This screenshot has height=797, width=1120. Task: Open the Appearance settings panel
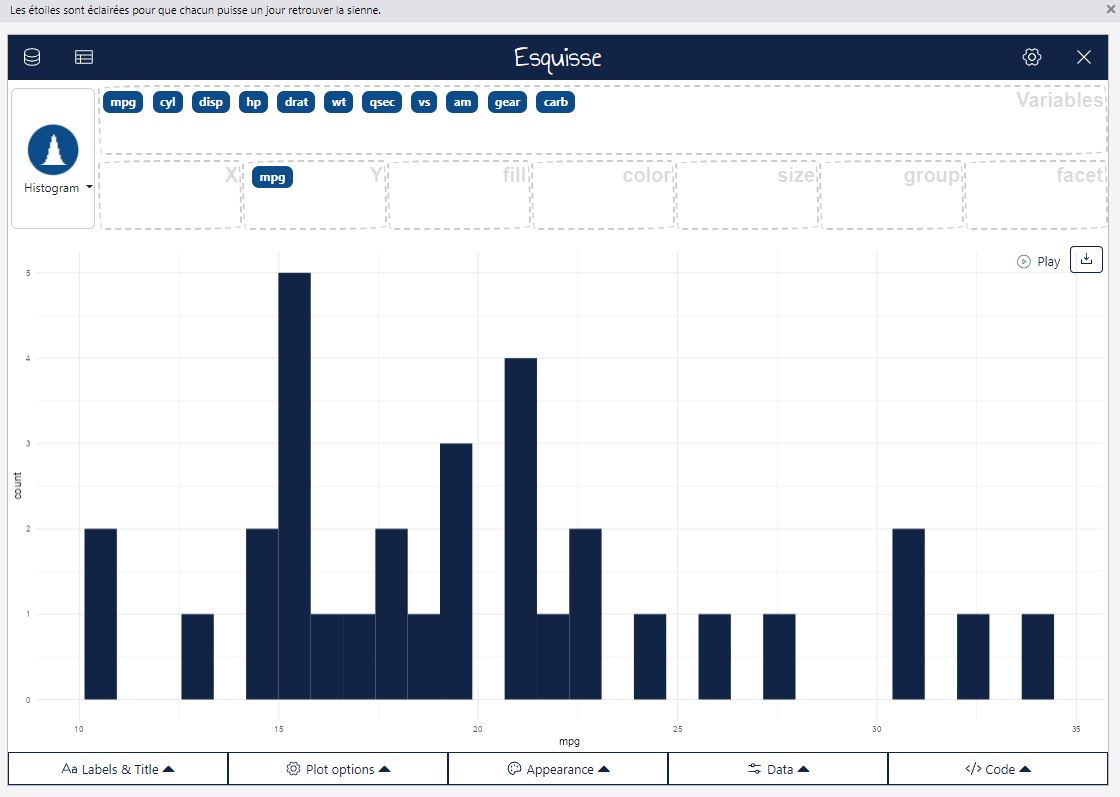coord(558,769)
